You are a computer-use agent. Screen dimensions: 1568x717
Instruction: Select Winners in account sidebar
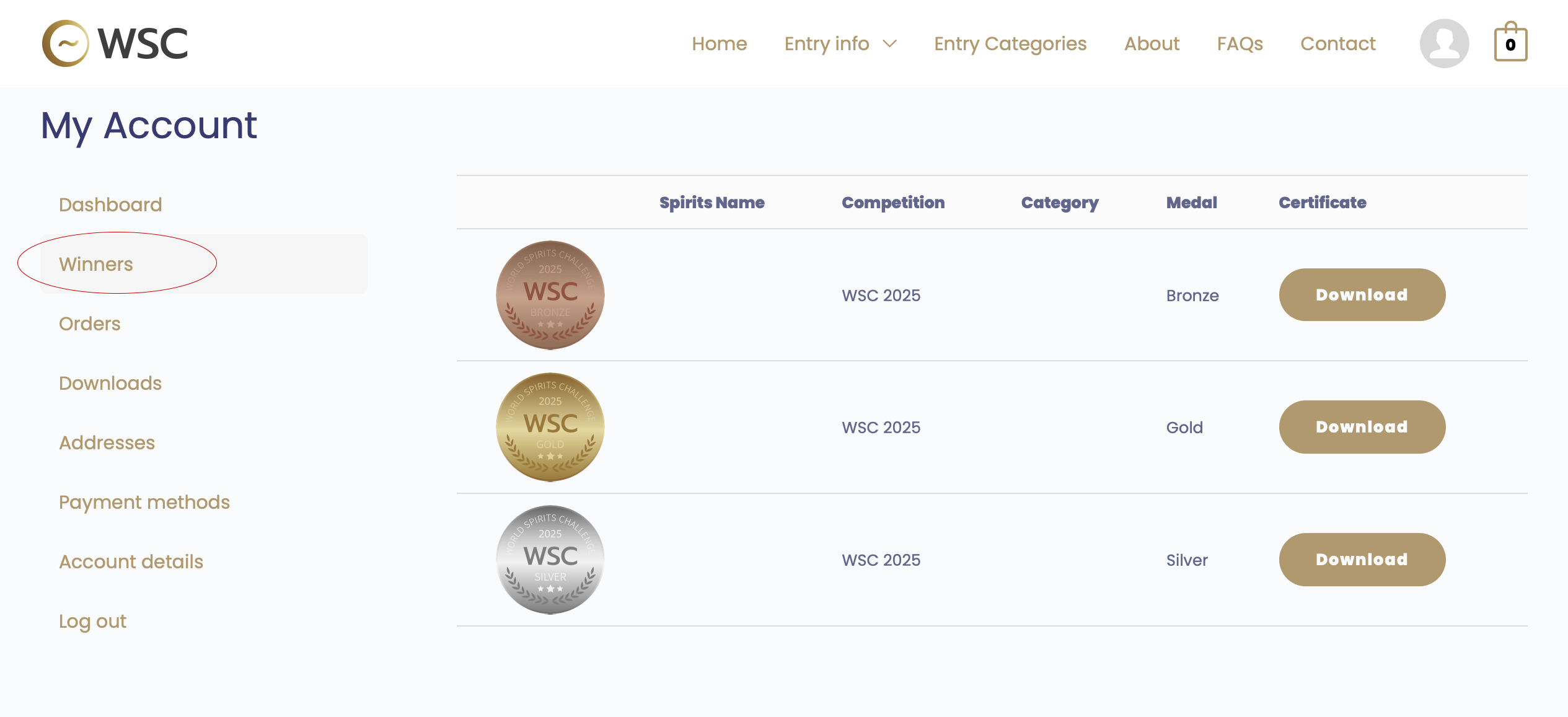click(x=96, y=264)
